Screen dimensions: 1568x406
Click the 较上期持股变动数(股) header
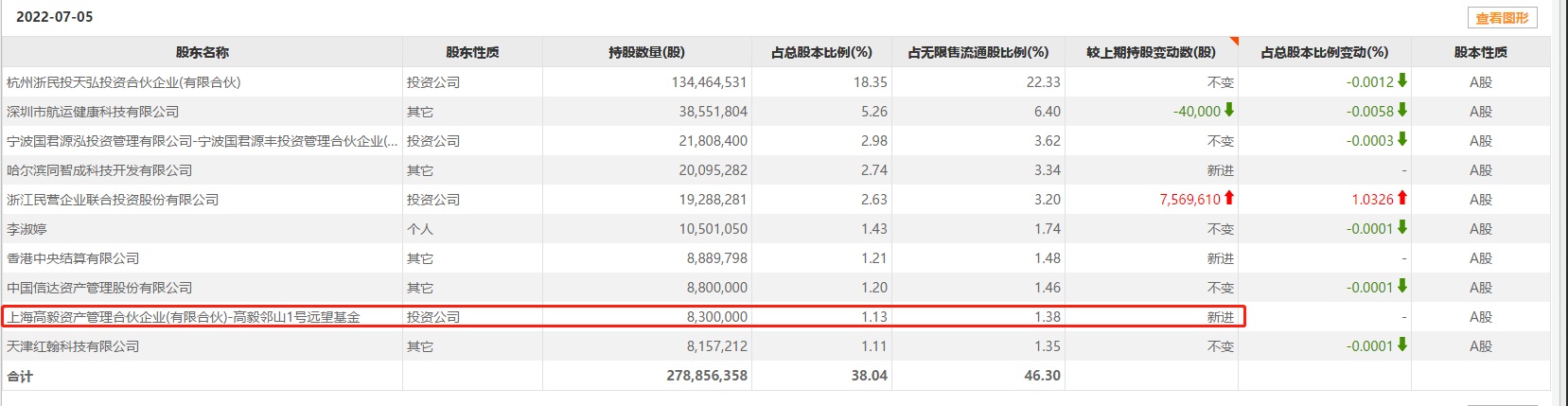click(1151, 52)
